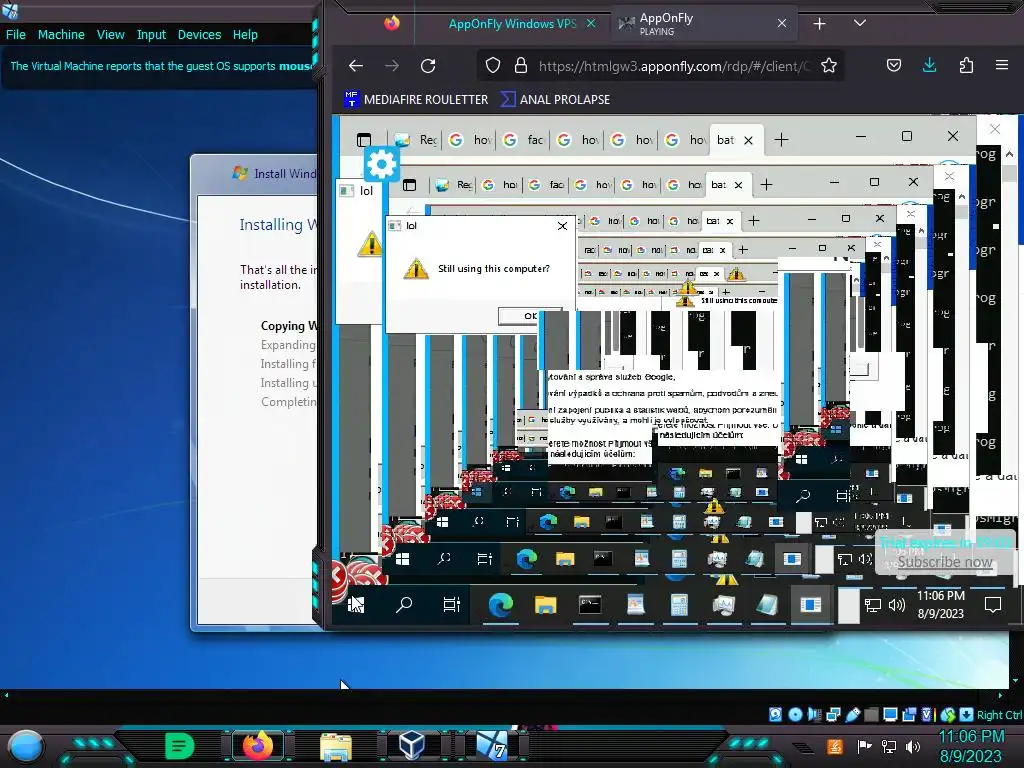Open the Firefox extensions panel
Image resolution: width=1024 pixels, height=768 pixels.
click(966, 66)
